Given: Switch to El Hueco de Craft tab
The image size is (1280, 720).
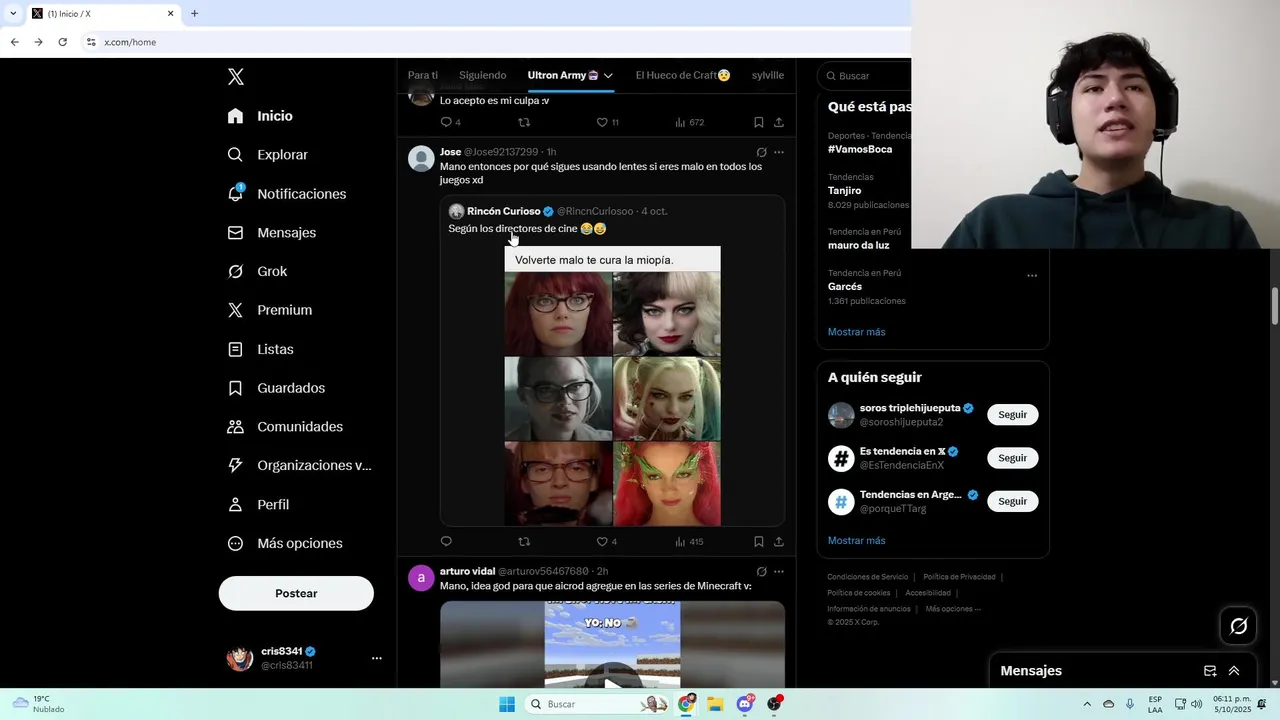Looking at the screenshot, I should tap(683, 75).
